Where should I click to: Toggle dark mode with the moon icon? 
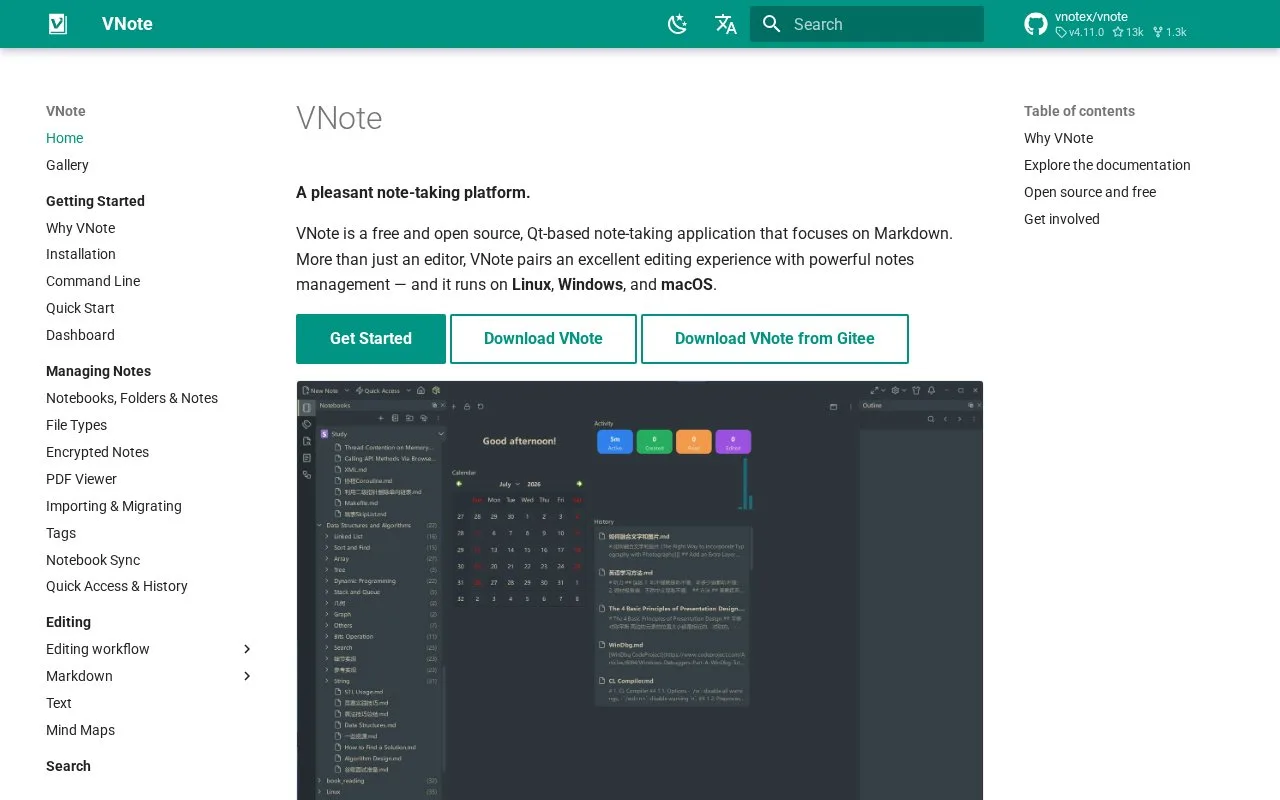pyautogui.click(x=678, y=24)
